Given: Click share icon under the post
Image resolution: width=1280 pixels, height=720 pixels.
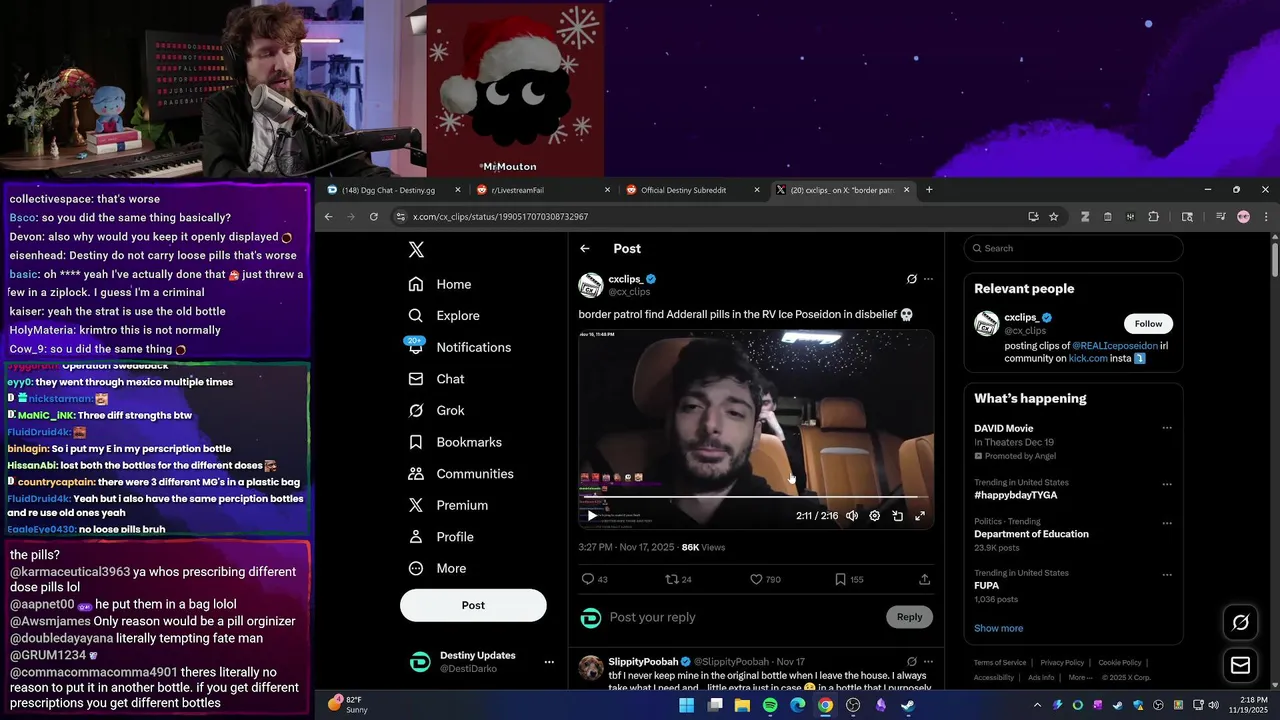Looking at the screenshot, I should point(924,579).
